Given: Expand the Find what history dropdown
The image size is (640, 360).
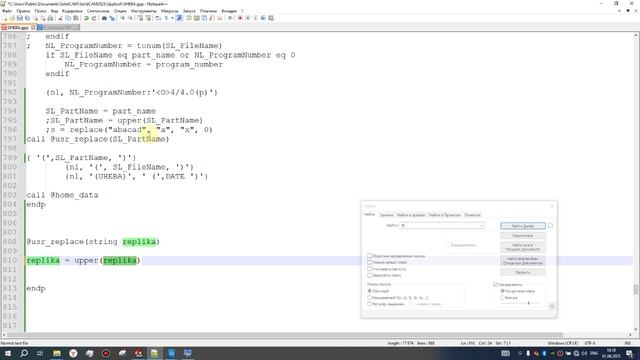Looking at the screenshot, I should point(481,225).
